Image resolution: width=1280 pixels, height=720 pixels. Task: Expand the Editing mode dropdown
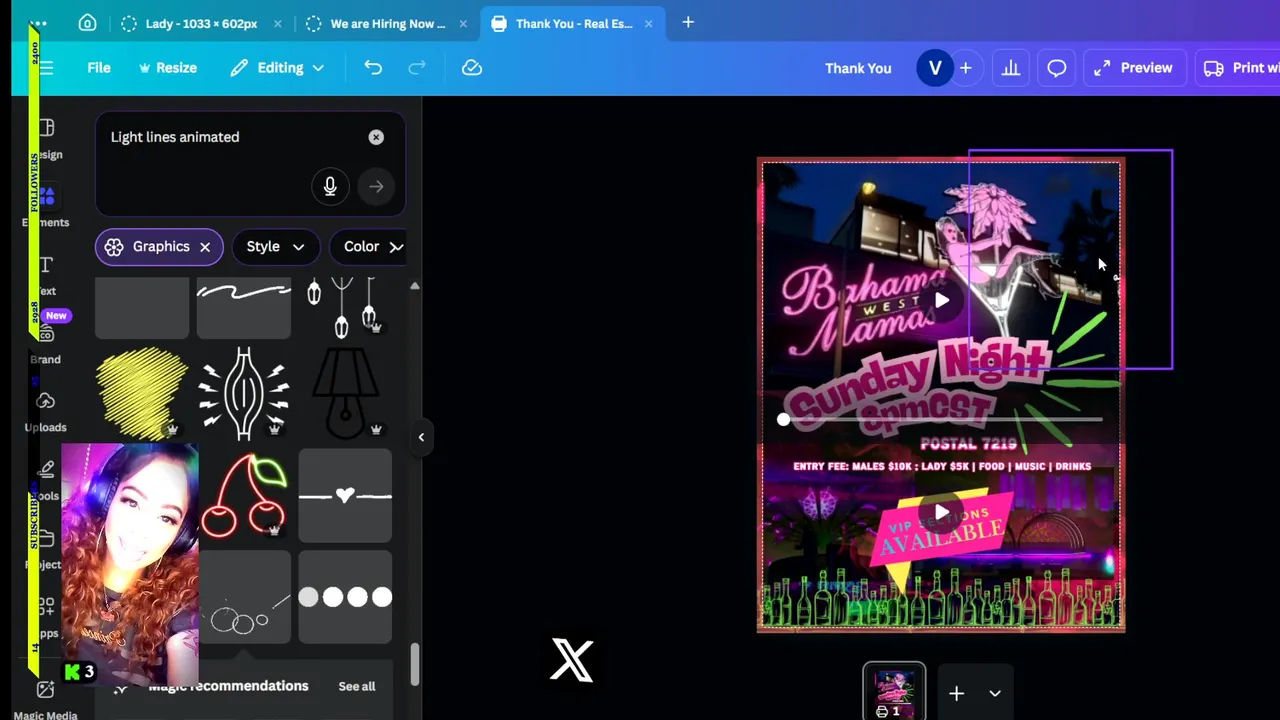(277, 68)
